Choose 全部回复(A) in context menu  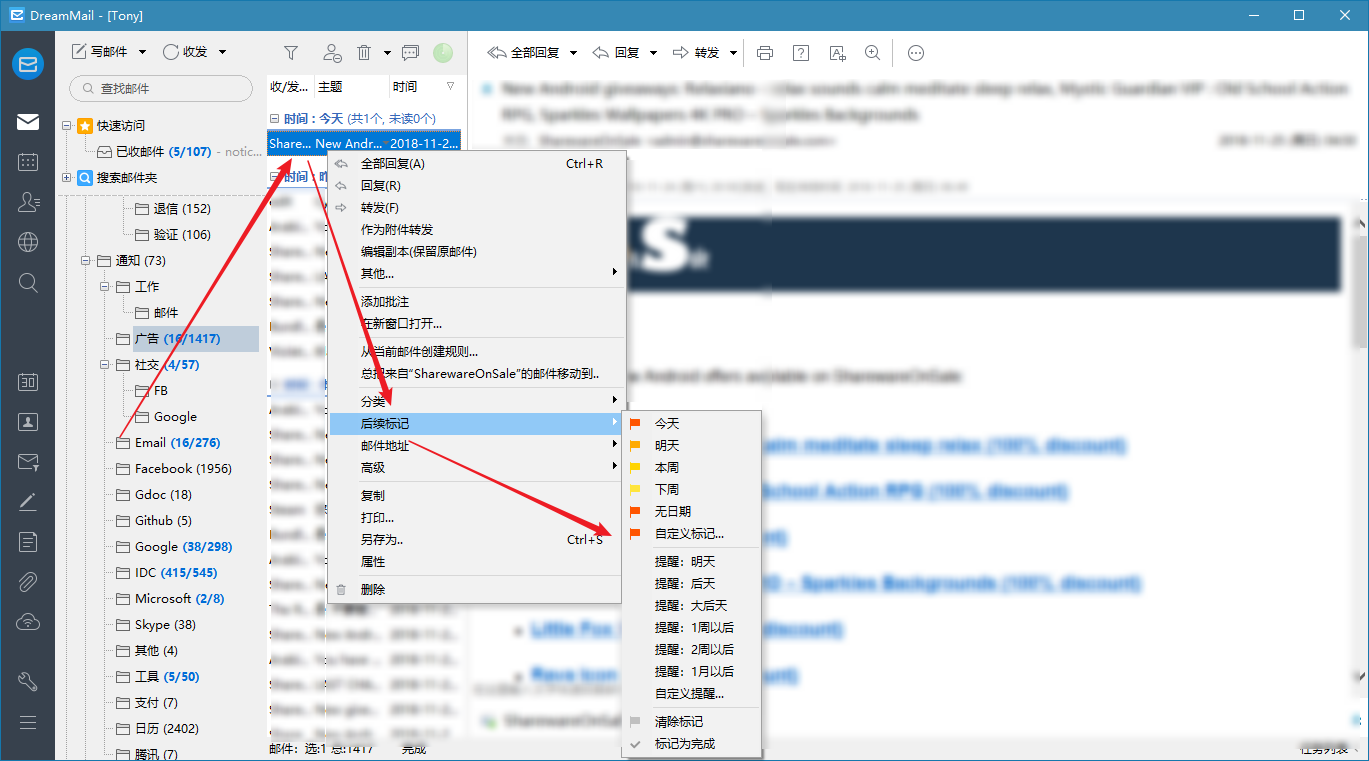(x=476, y=164)
